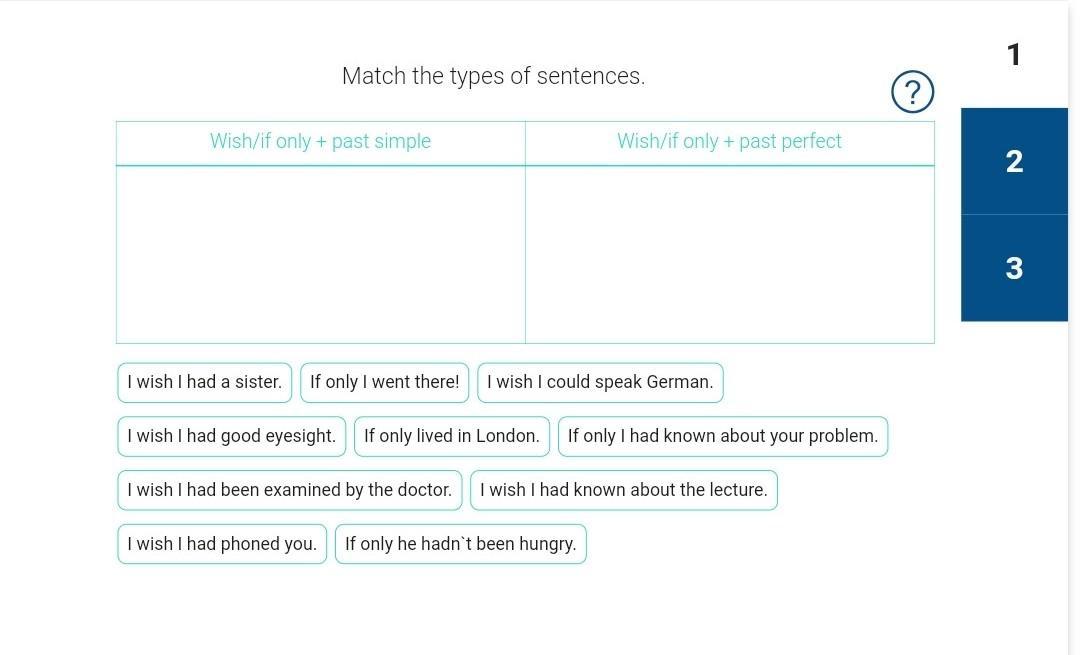
Task: Pick the 'If only I went there!' card
Action: (384, 382)
